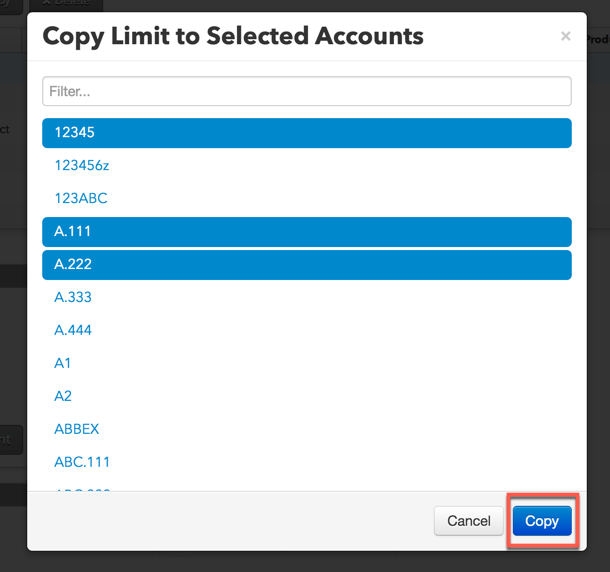Click the Filter input field

click(307, 91)
